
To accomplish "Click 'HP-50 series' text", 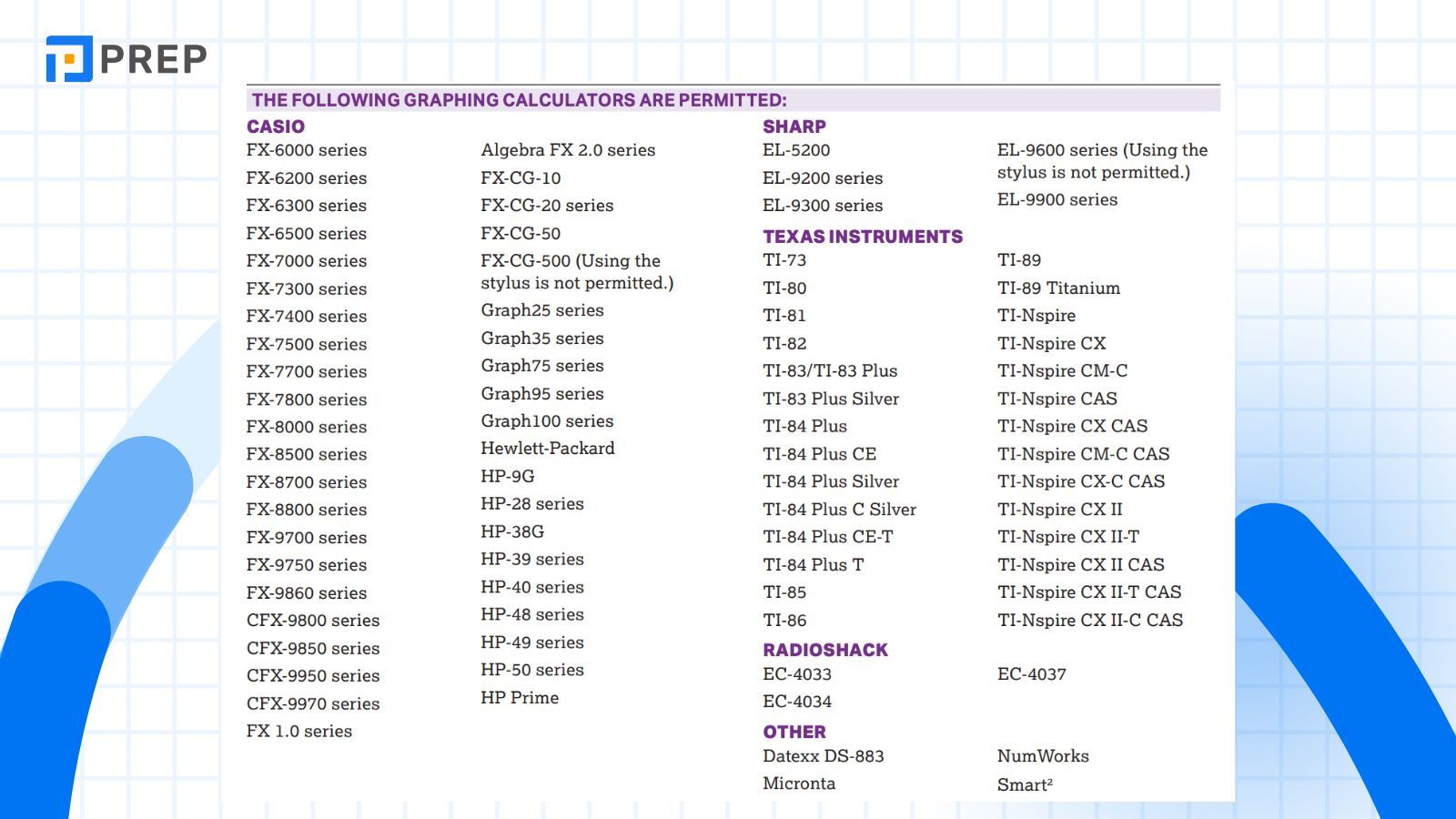I will pos(532,670).
